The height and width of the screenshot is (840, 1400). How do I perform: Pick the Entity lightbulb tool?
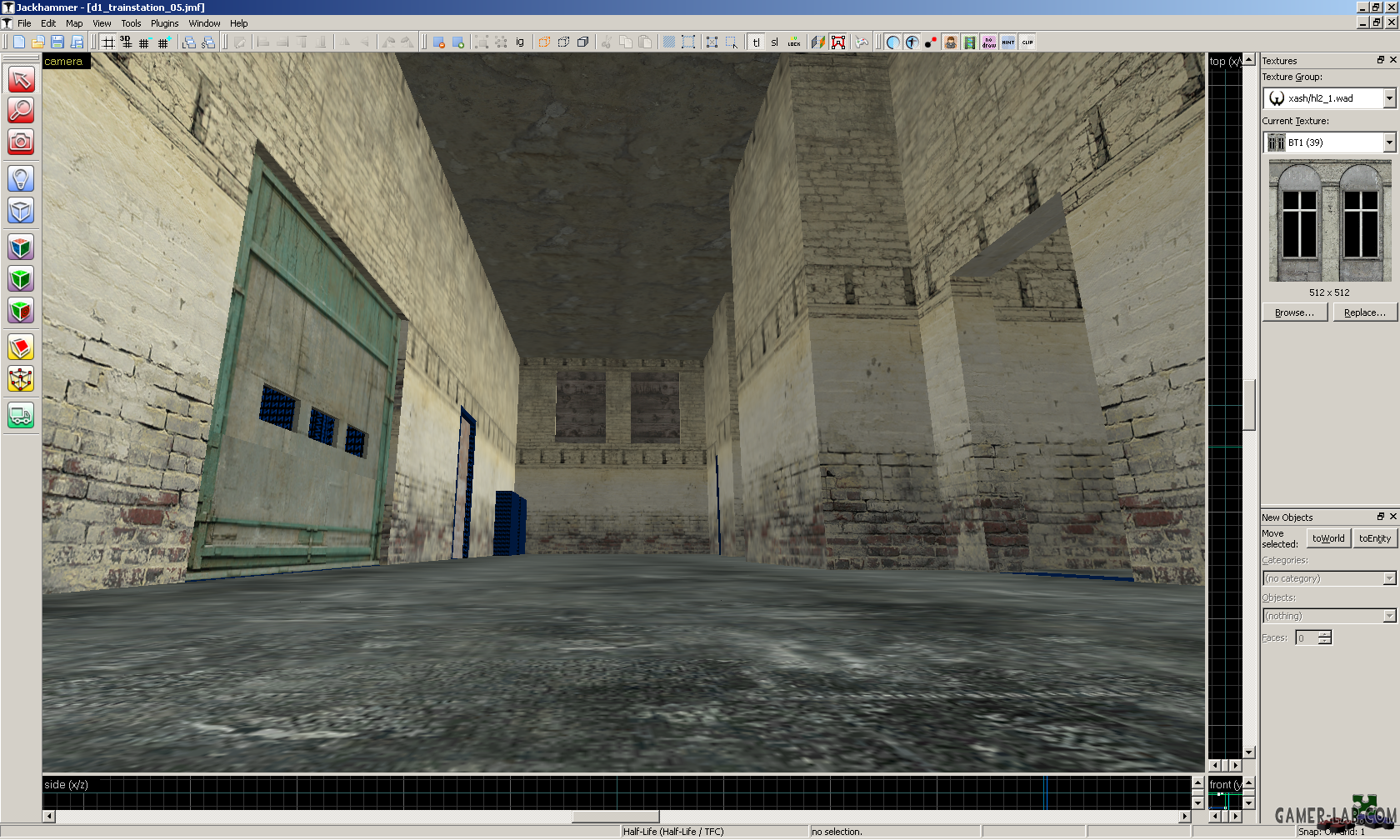[21, 178]
